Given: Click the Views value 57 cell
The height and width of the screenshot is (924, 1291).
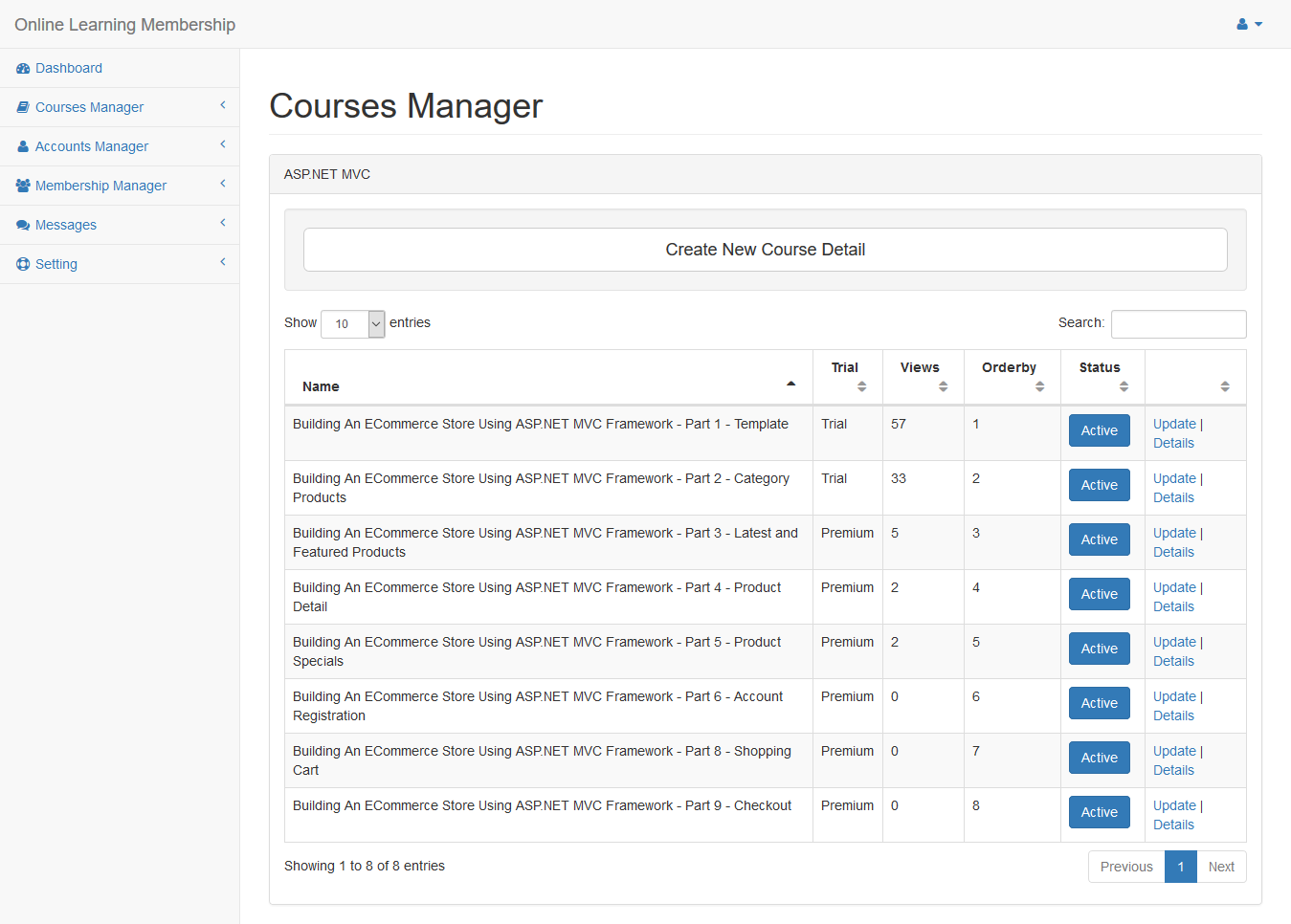Looking at the screenshot, I should coord(924,433).
